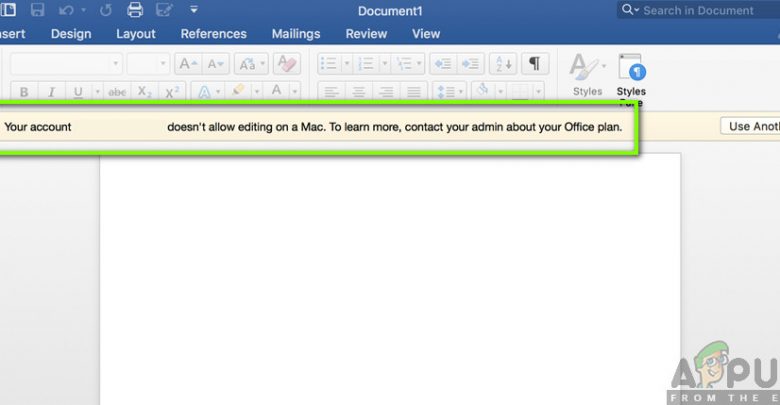The height and width of the screenshot is (405, 780).
Task: Open the Design tab
Action: (71, 34)
